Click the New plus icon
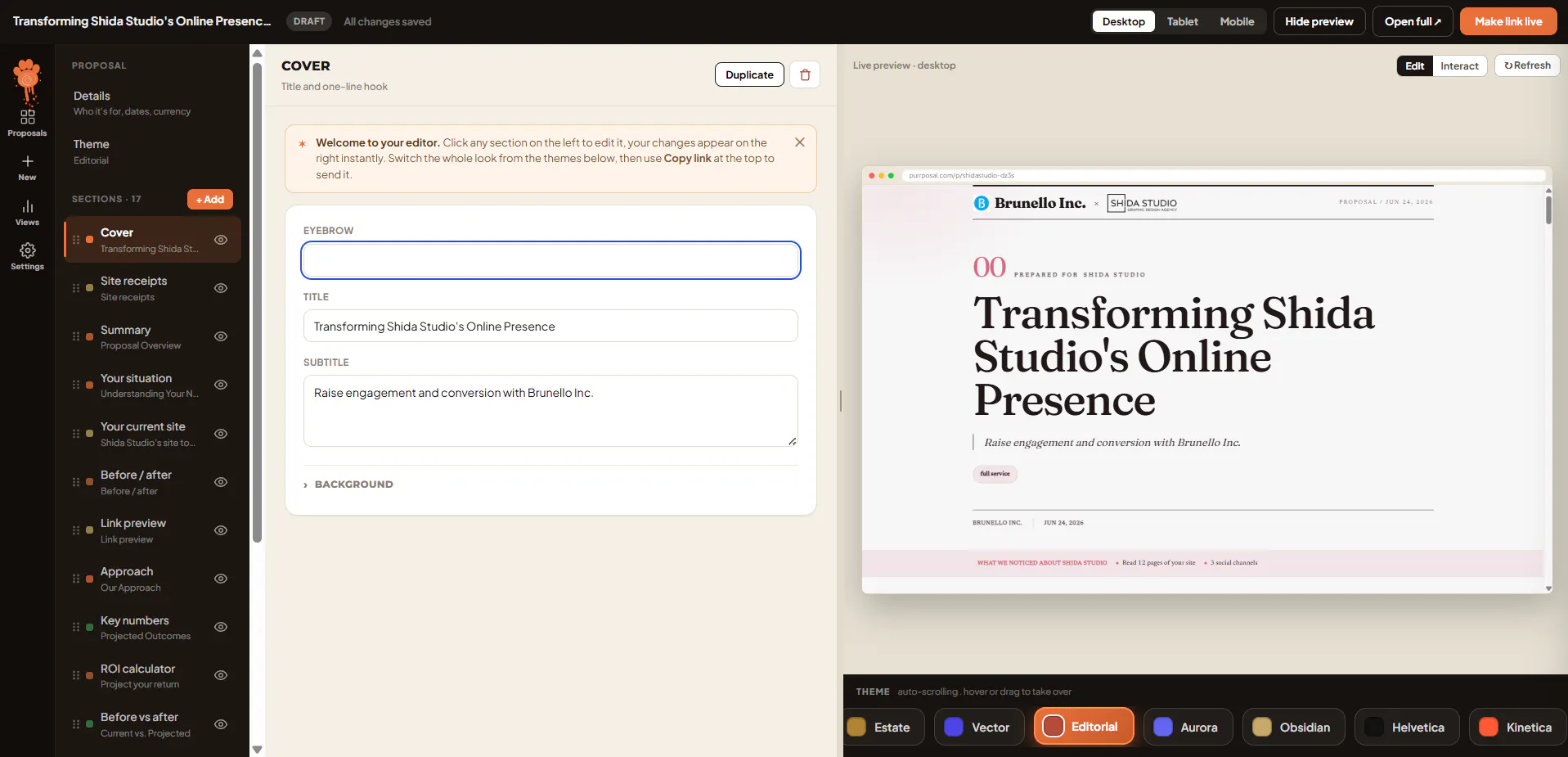The width and height of the screenshot is (1568, 757). tap(27, 161)
